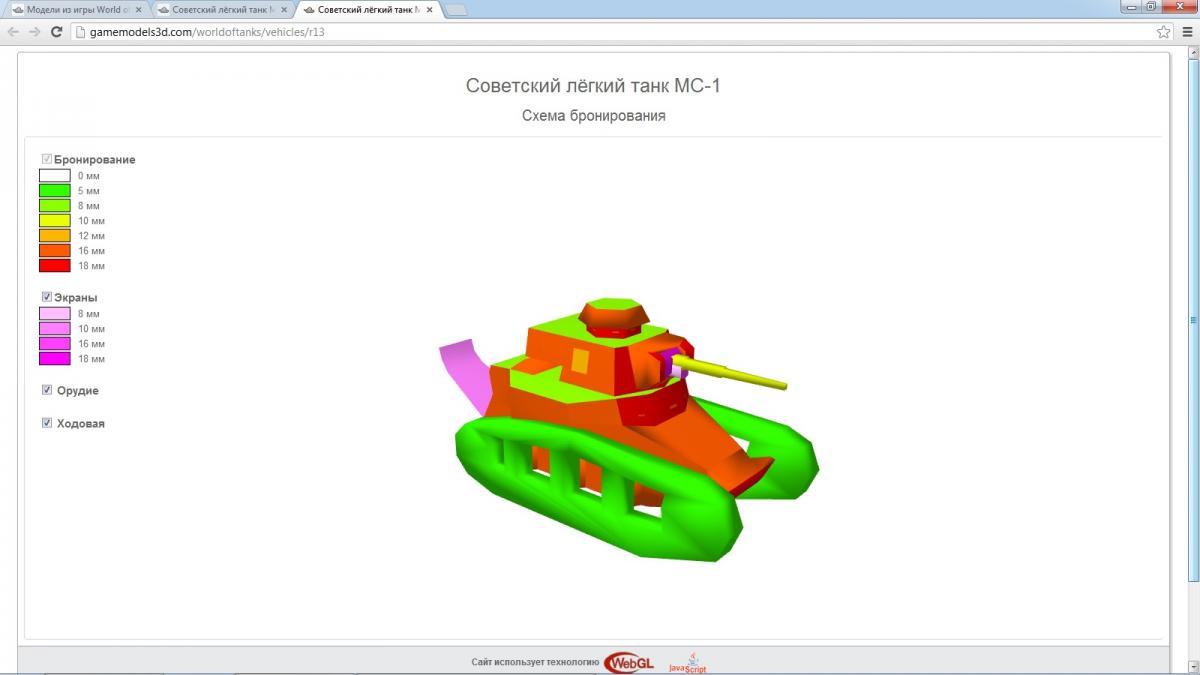Click the 18 мм bright magenta screen swatch
The height and width of the screenshot is (675, 1200).
55,359
